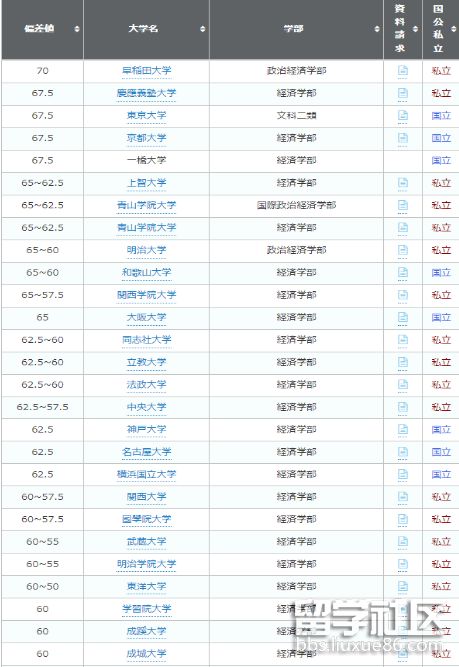The image size is (459, 667).
Task: Open the 成蹊大学 link
Action: coord(146,632)
